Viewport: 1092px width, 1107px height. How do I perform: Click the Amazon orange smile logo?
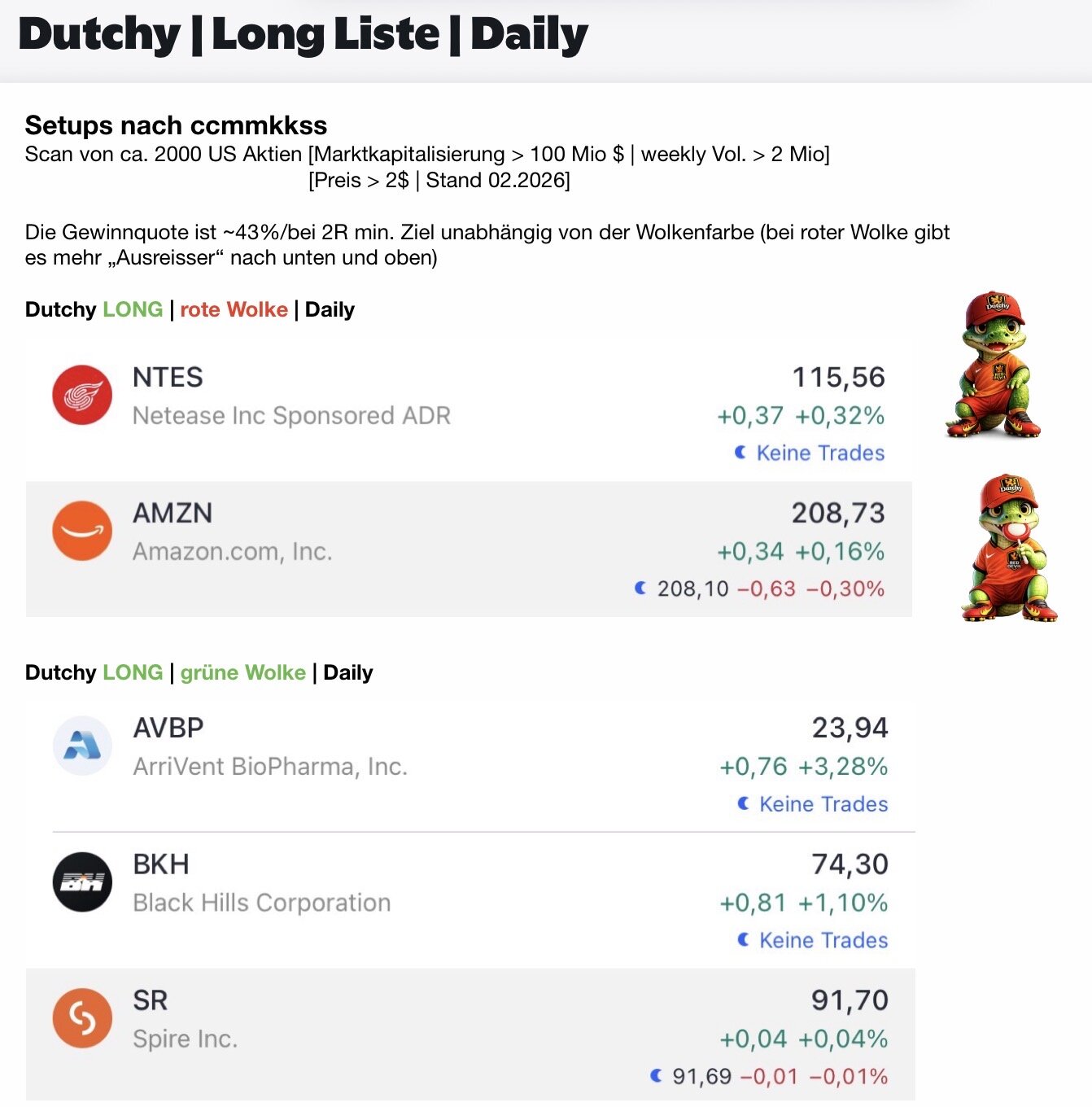click(x=82, y=531)
